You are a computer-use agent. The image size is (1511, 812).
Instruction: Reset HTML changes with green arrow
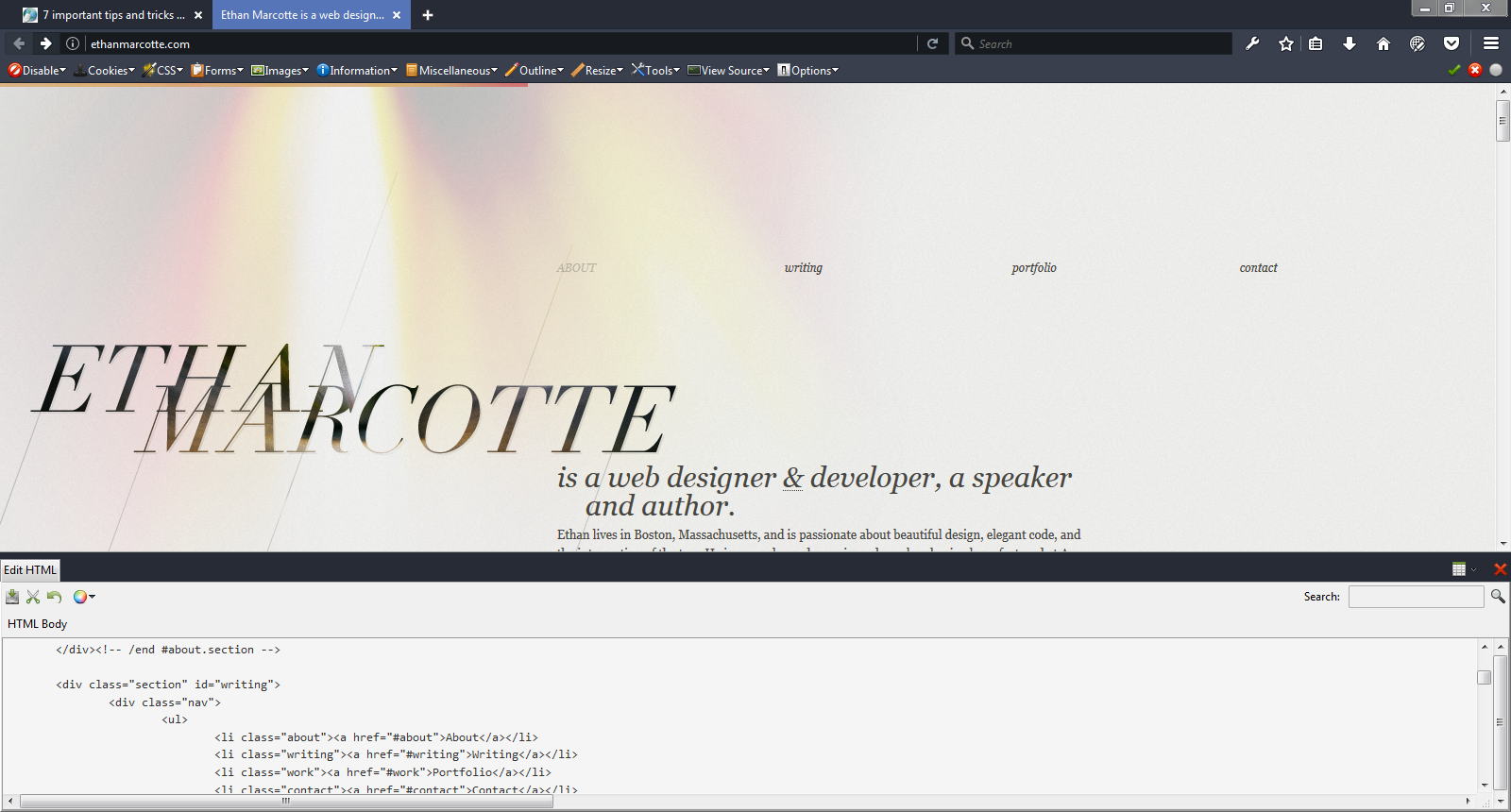[x=54, y=597]
